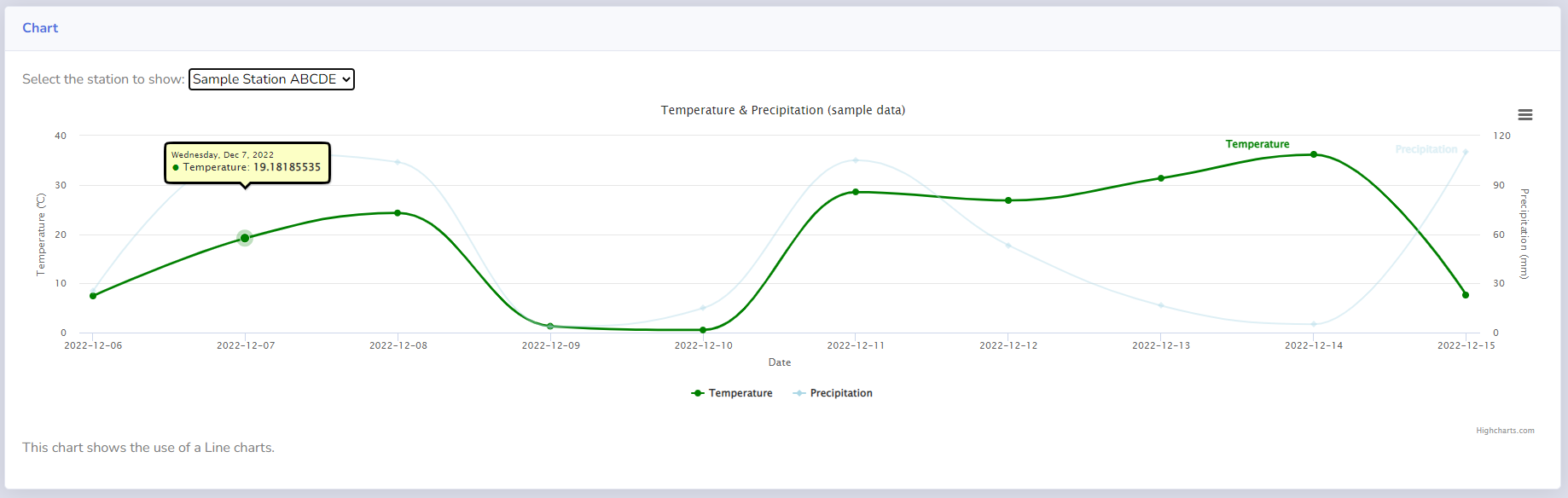This screenshot has width=1568, height=498.
Task: Open the station selection dropdown
Action: (271, 79)
